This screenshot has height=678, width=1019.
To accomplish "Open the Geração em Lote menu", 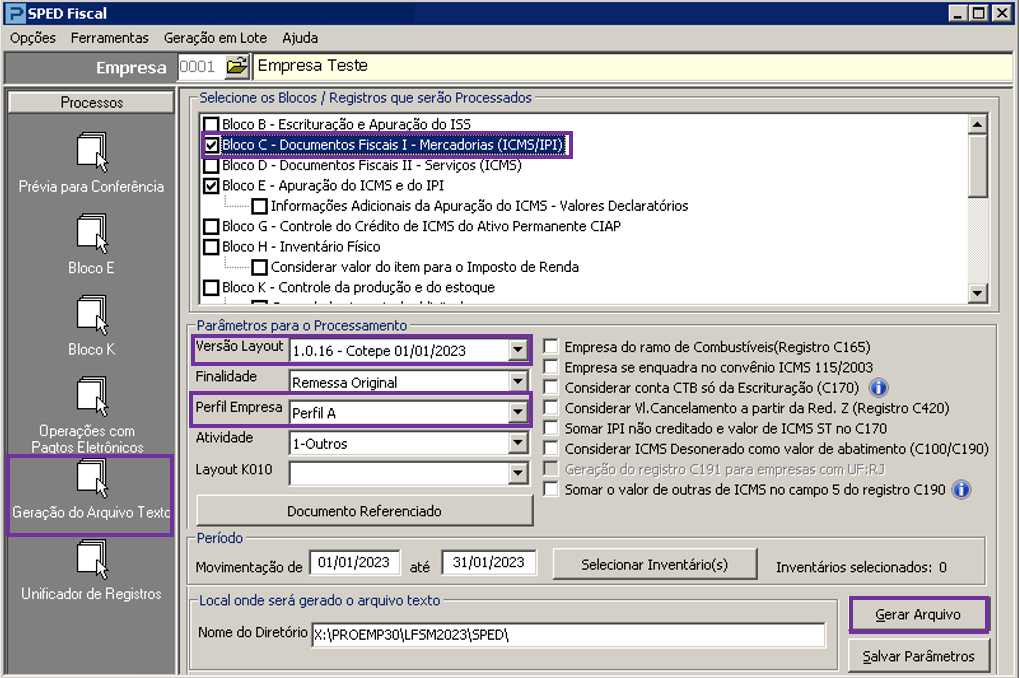I will click(x=215, y=38).
